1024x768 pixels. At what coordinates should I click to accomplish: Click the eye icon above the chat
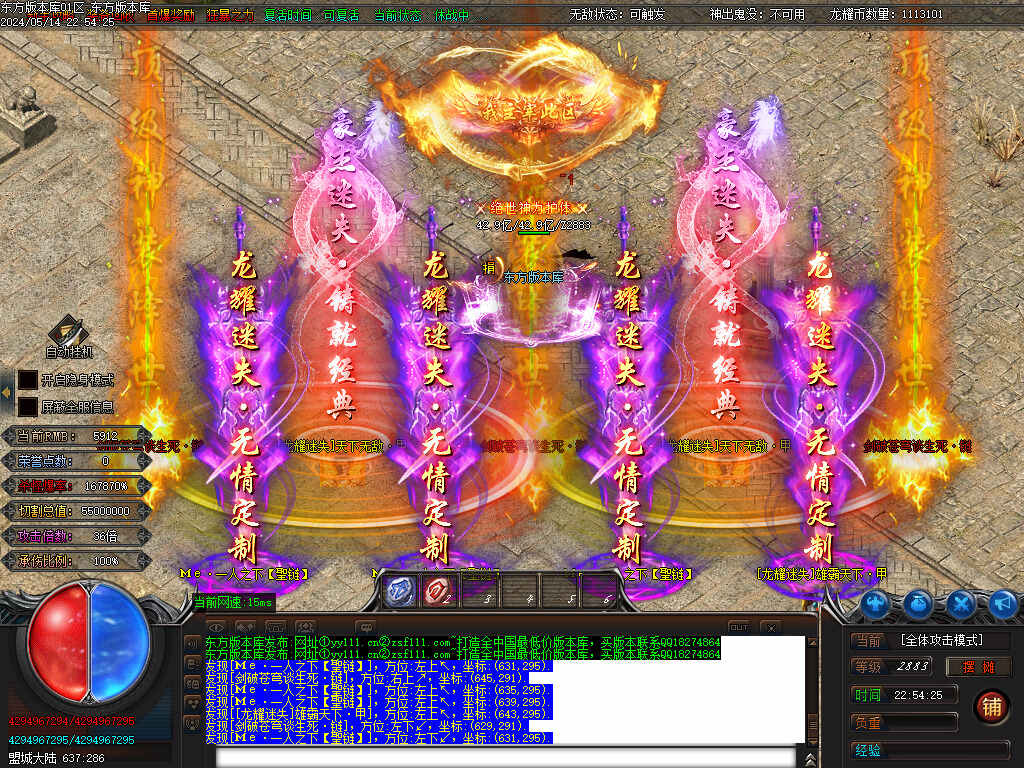216,626
